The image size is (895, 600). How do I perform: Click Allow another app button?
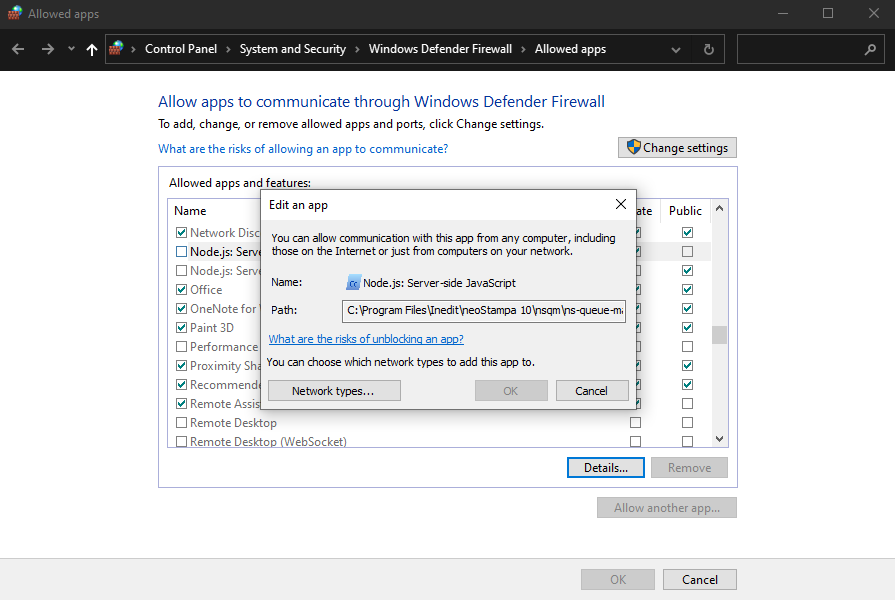pos(667,508)
